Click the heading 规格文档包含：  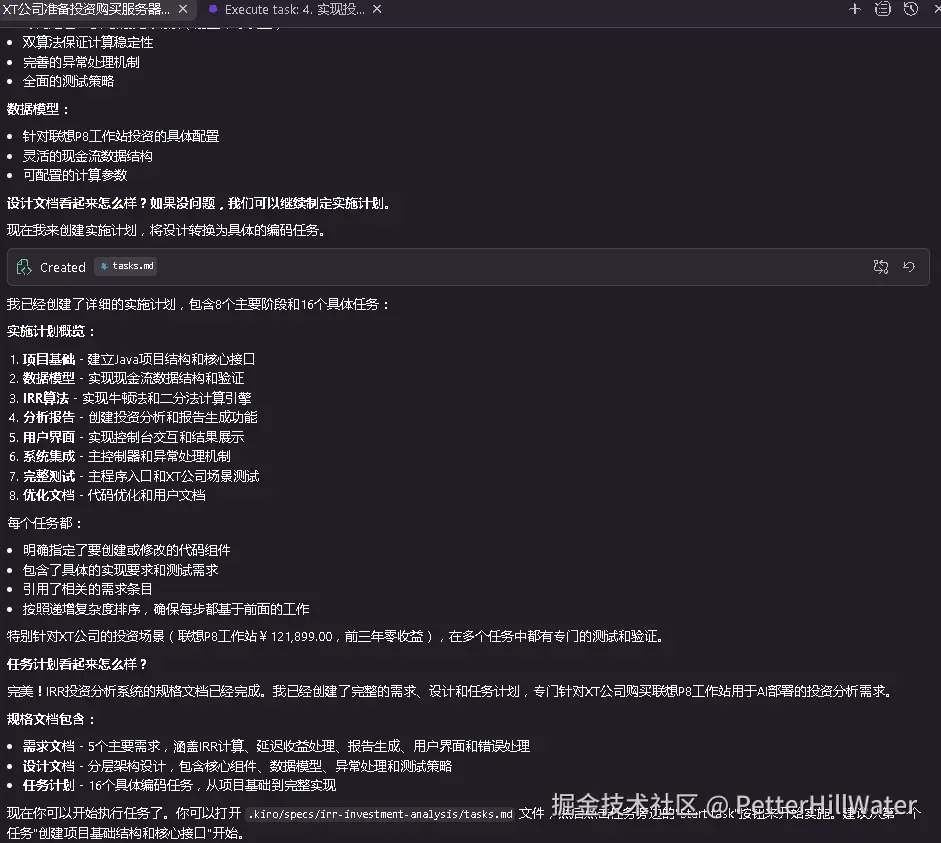[51, 719]
